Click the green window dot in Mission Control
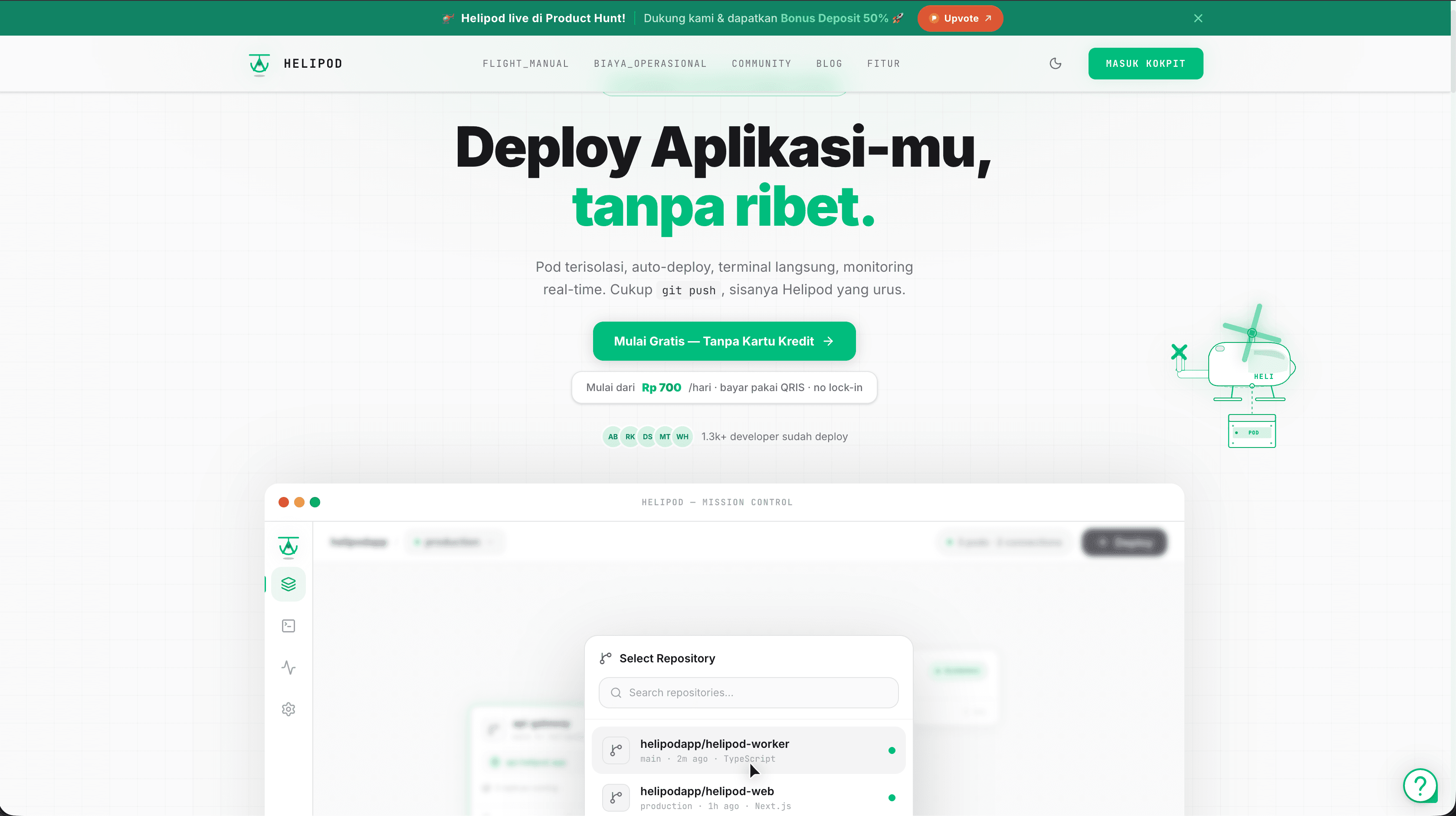The height and width of the screenshot is (816, 1456). [x=315, y=502]
